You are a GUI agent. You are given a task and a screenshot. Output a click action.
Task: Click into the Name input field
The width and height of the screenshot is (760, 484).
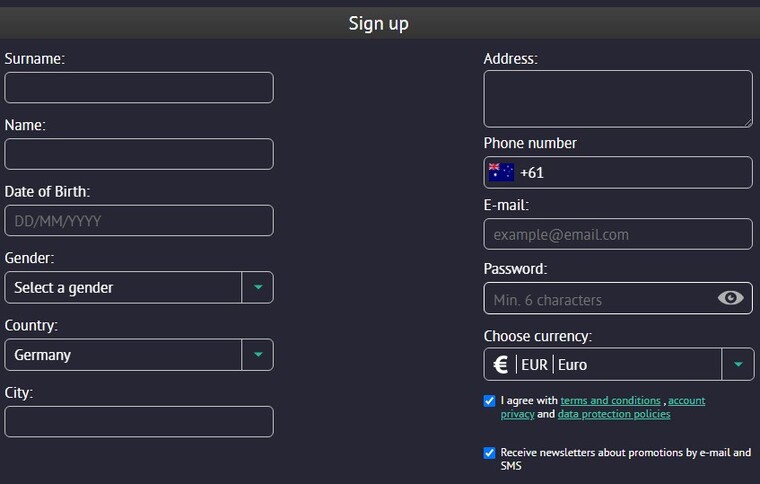click(139, 154)
